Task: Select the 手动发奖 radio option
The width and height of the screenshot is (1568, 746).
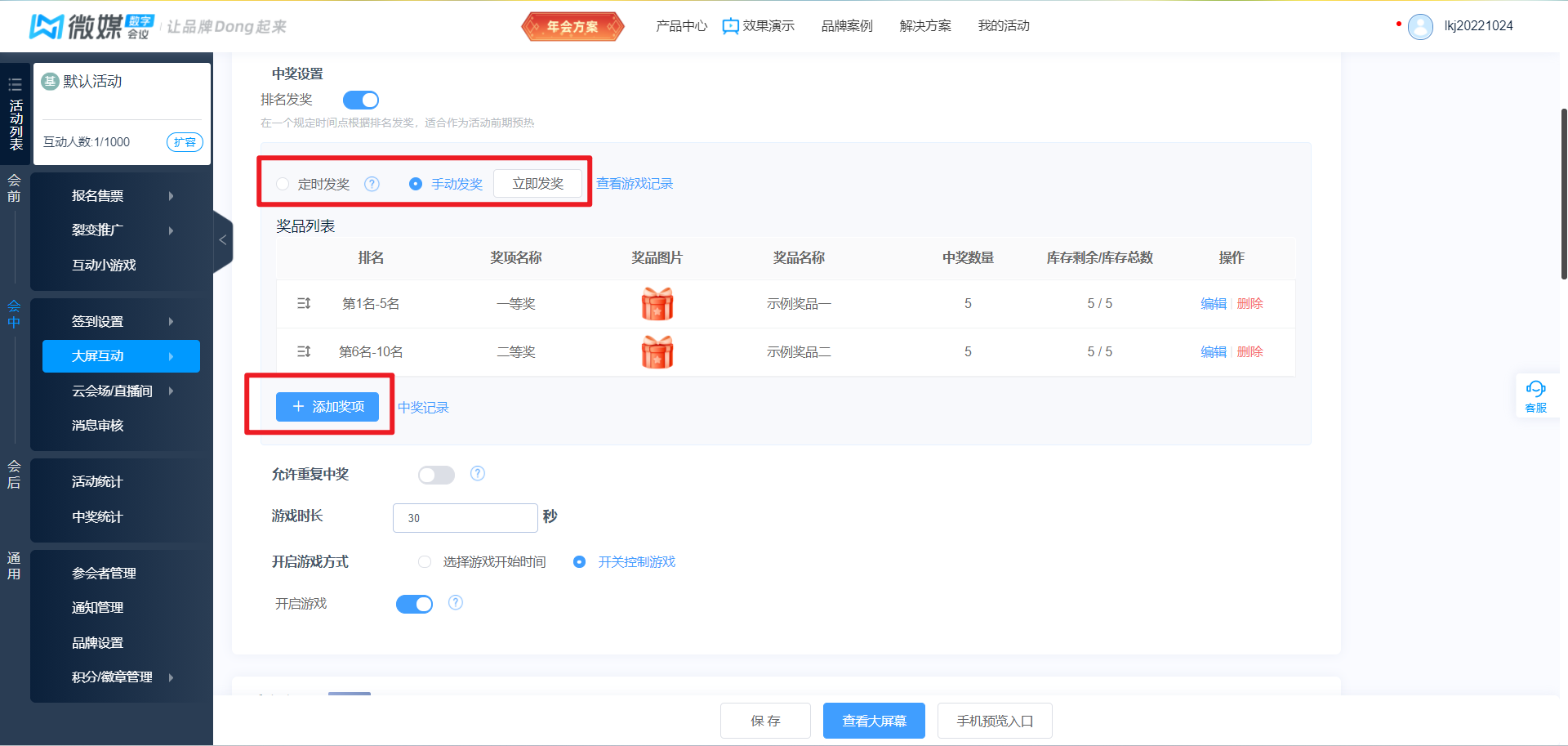Action: 416,184
